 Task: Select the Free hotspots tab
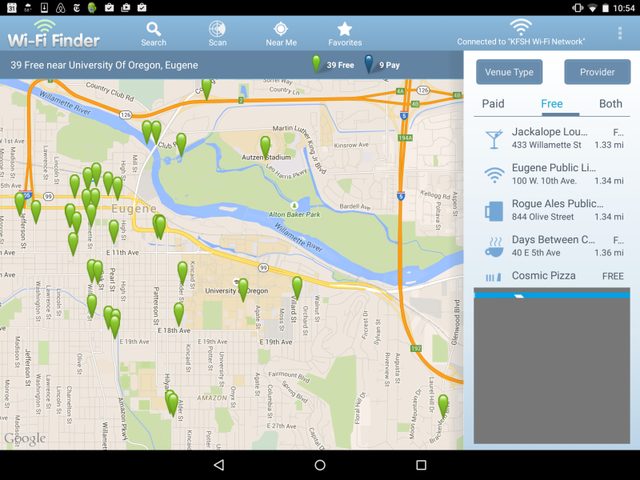(x=552, y=104)
